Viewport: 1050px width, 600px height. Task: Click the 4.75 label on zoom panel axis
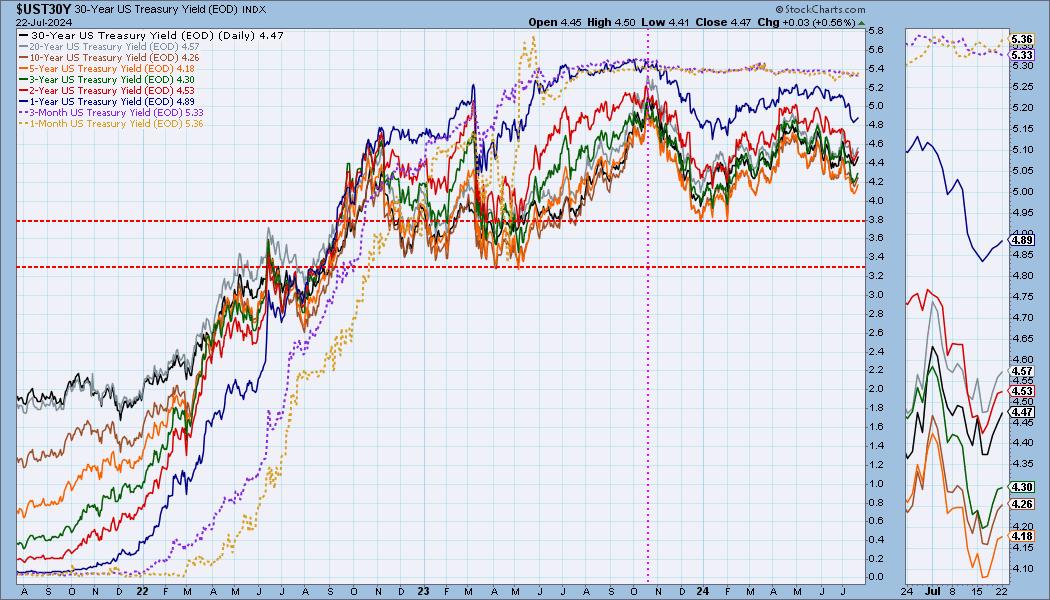pos(1023,297)
